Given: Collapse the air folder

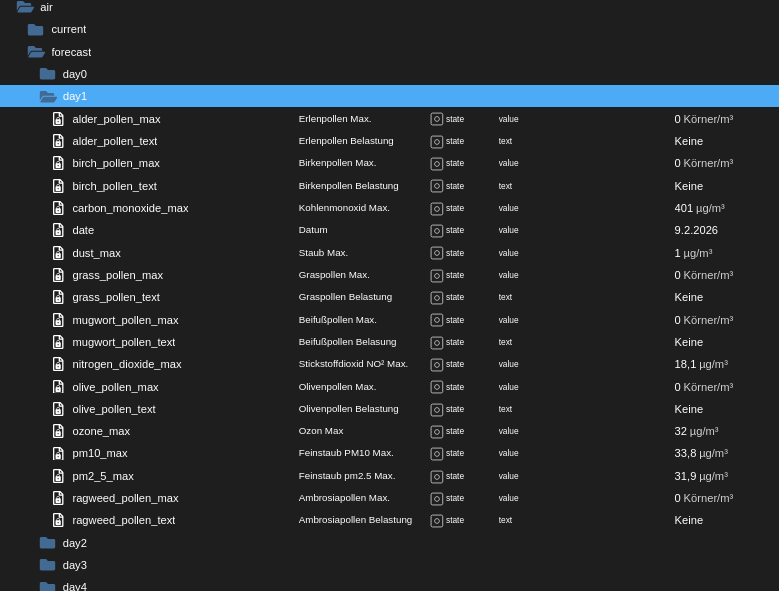Looking at the screenshot, I should point(25,7).
